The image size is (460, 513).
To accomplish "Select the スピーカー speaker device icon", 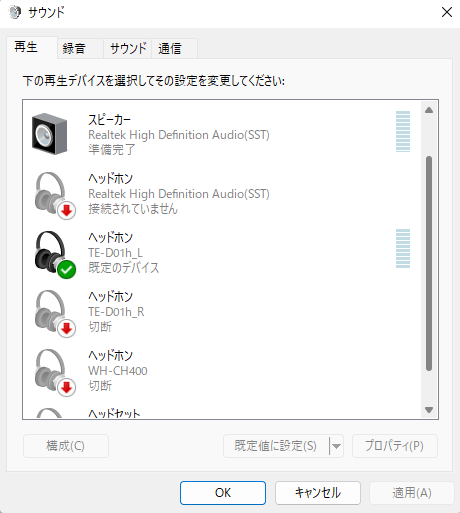I will coord(49,134).
